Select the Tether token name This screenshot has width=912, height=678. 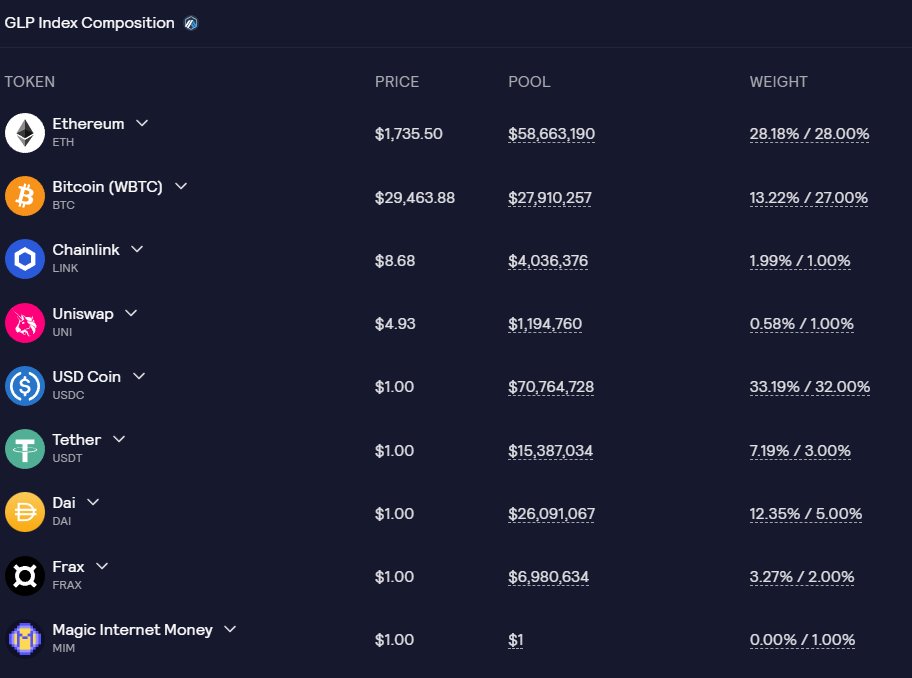point(77,440)
